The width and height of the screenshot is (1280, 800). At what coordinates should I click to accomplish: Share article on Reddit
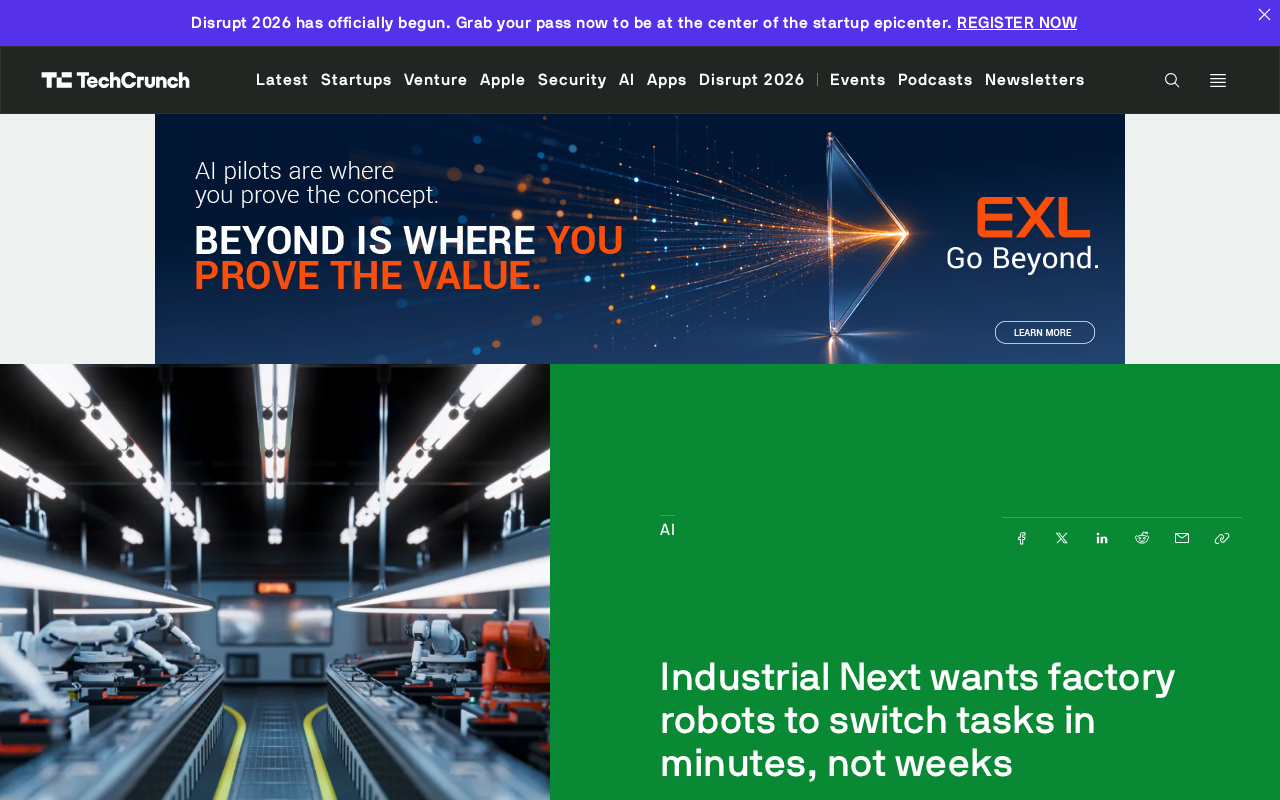click(x=1142, y=538)
